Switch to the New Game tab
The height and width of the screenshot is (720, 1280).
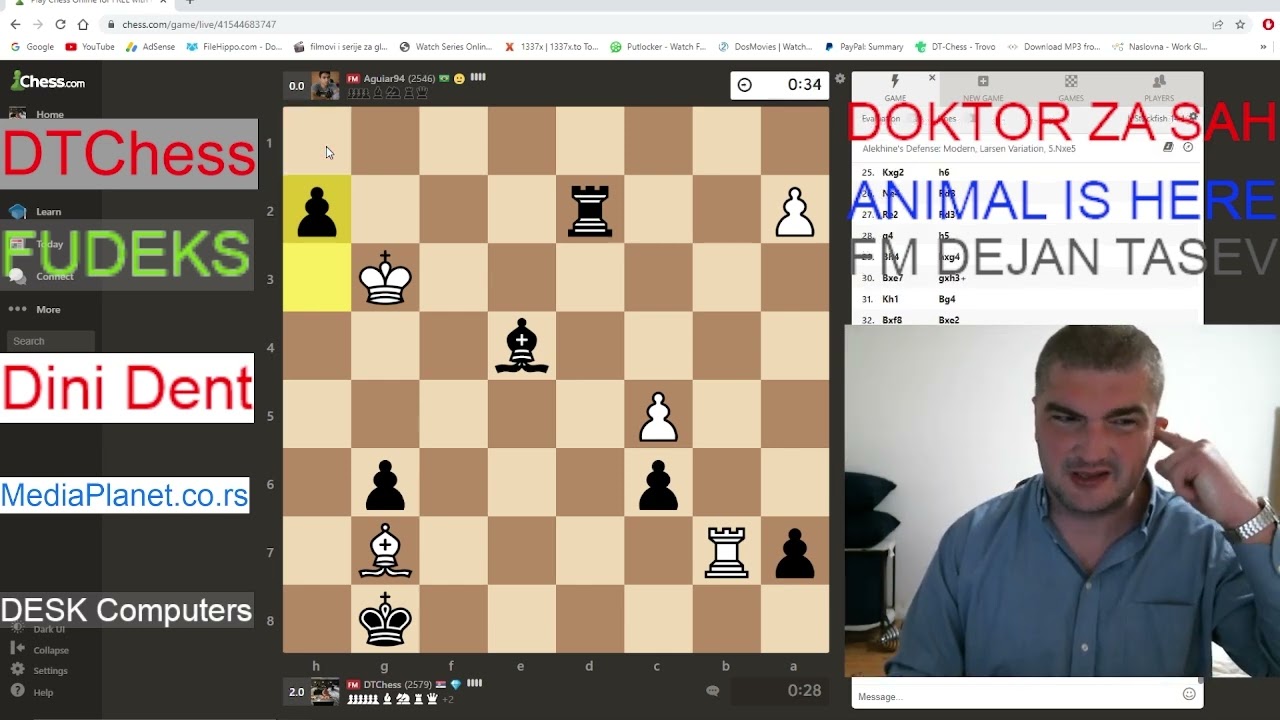point(983,88)
